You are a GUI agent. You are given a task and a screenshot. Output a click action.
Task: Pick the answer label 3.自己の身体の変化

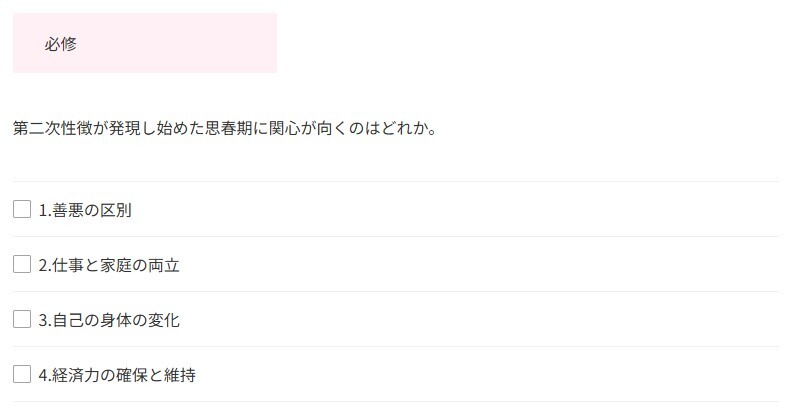pos(109,320)
